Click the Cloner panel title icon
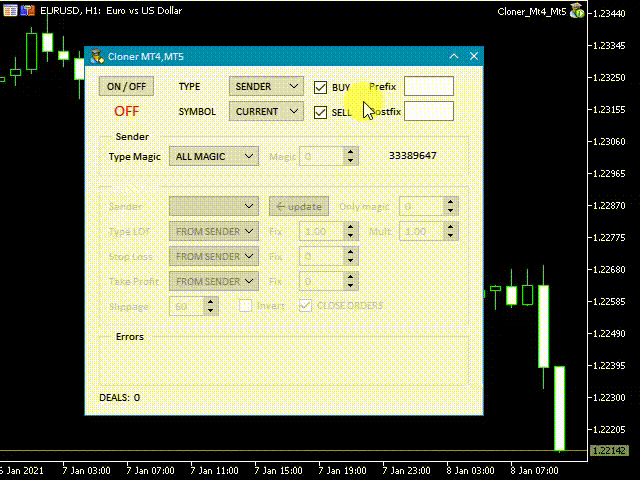The width and height of the screenshot is (640, 480). pos(97,56)
